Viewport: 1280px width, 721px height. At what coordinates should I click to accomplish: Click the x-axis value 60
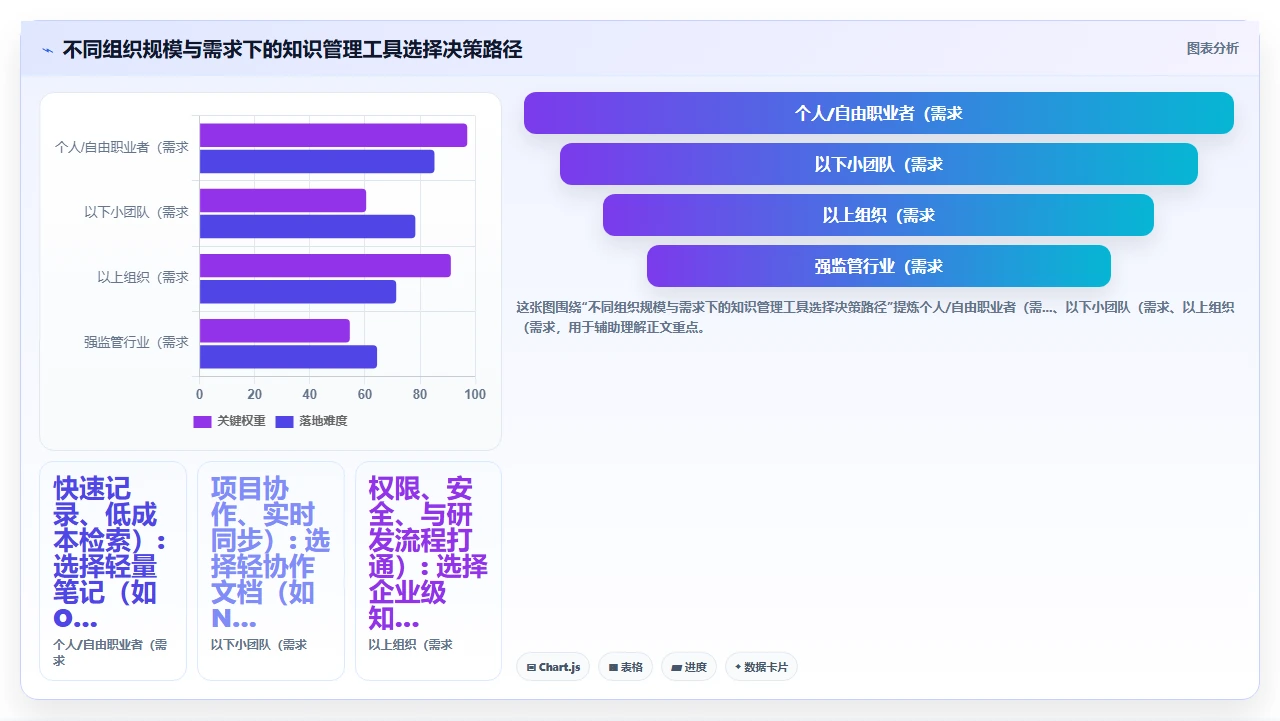click(365, 394)
